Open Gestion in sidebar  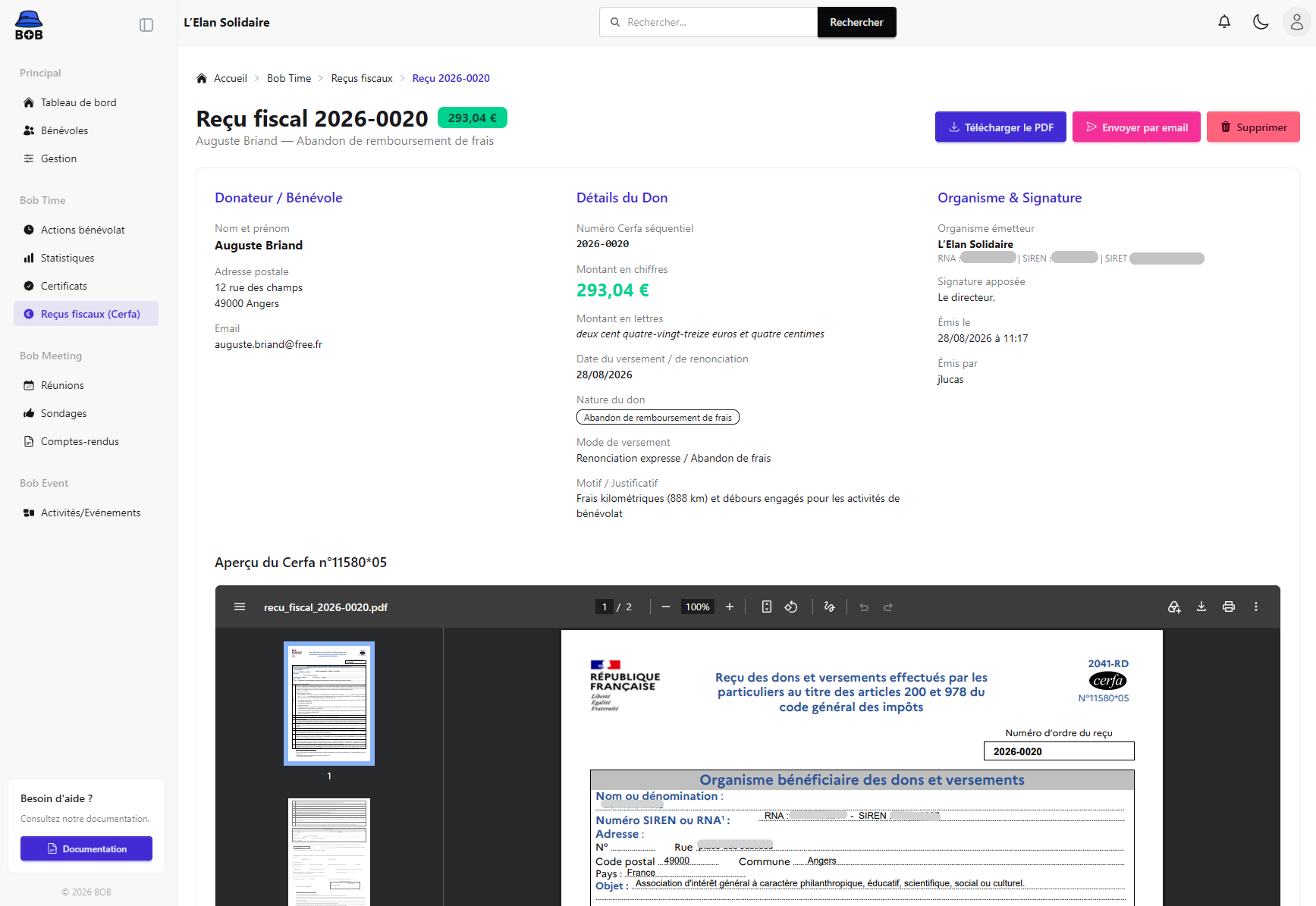click(86, 158)
